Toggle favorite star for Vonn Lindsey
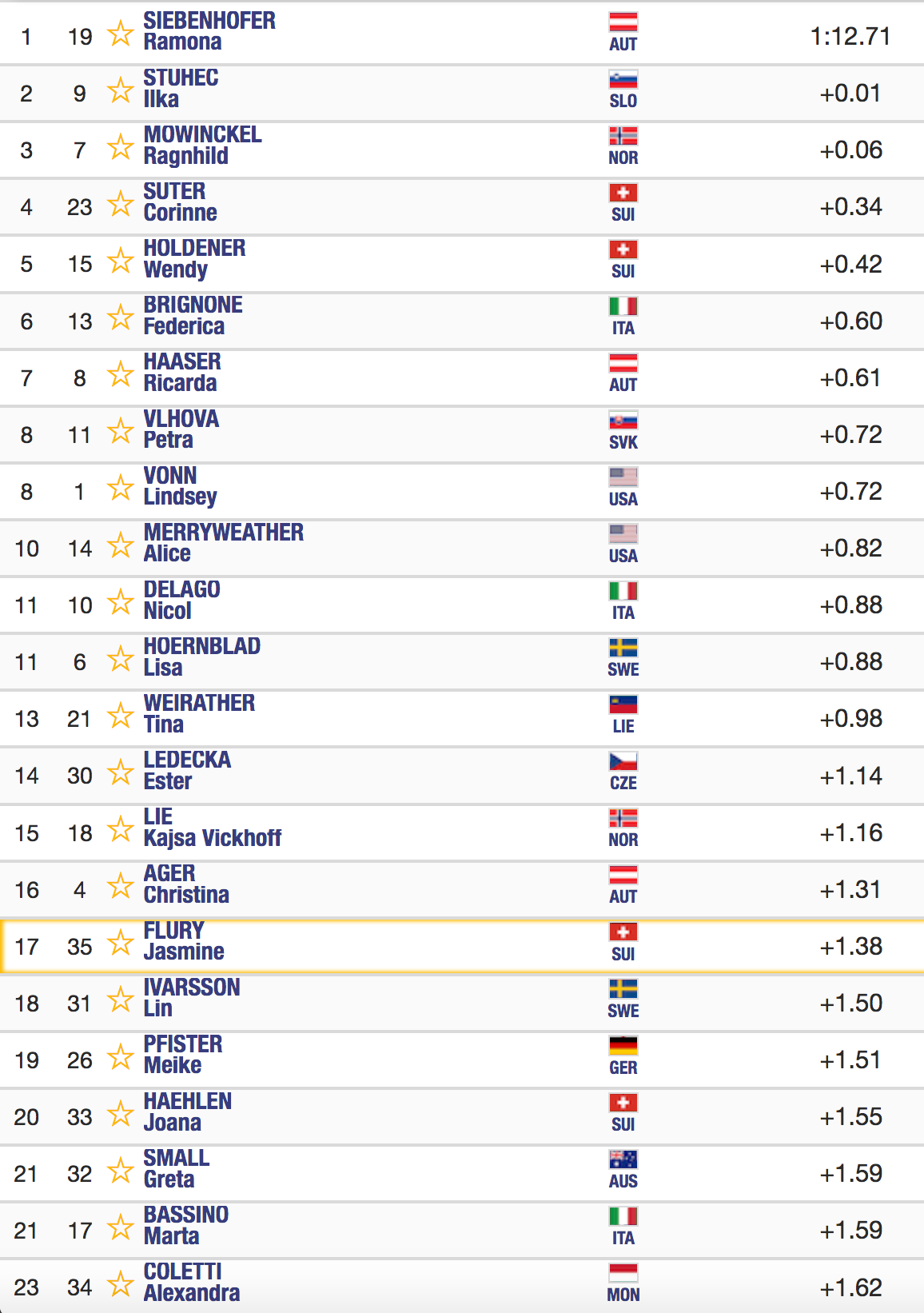 coord(120,488)
